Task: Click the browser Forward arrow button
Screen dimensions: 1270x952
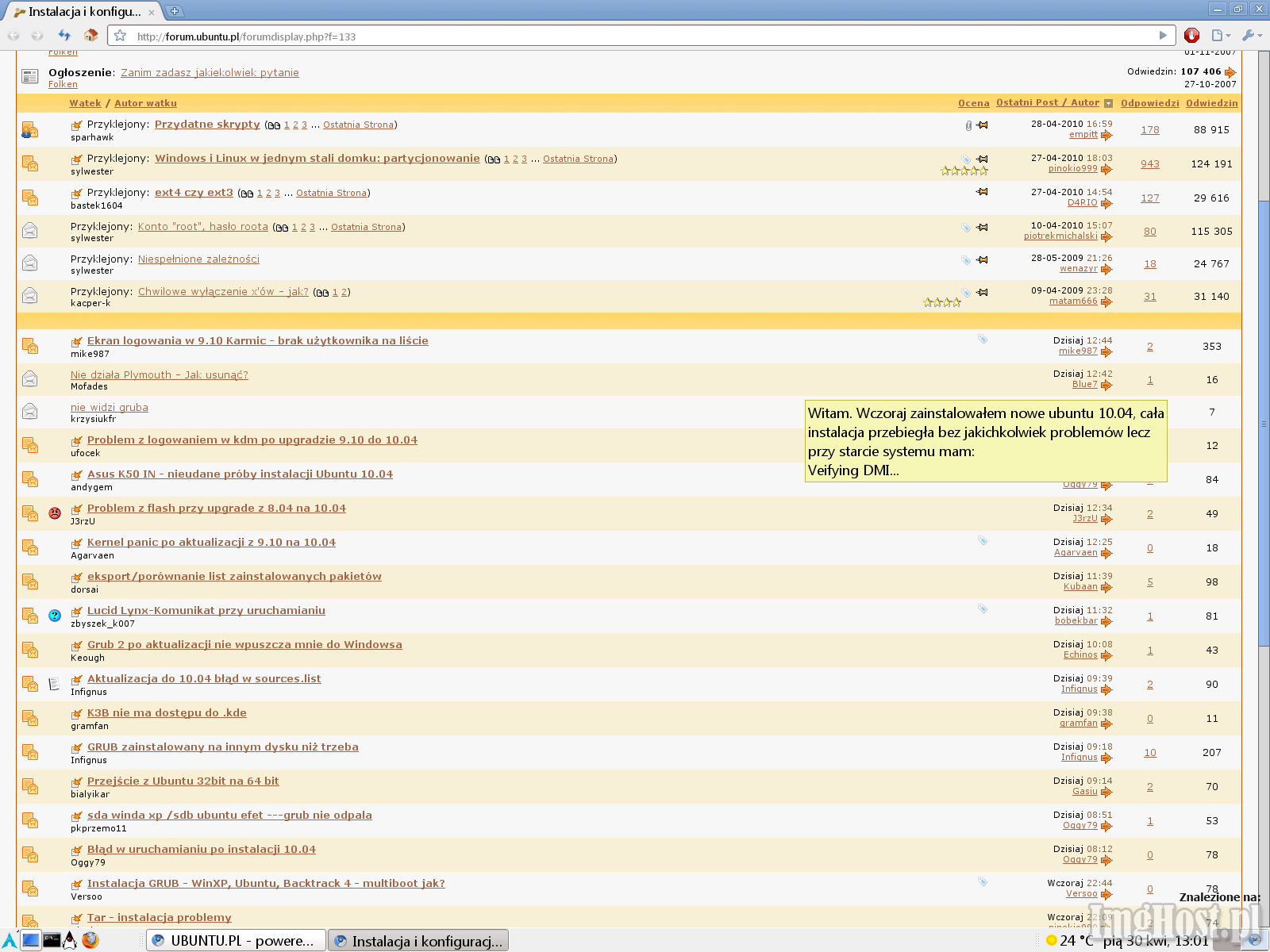Action: 37,36
